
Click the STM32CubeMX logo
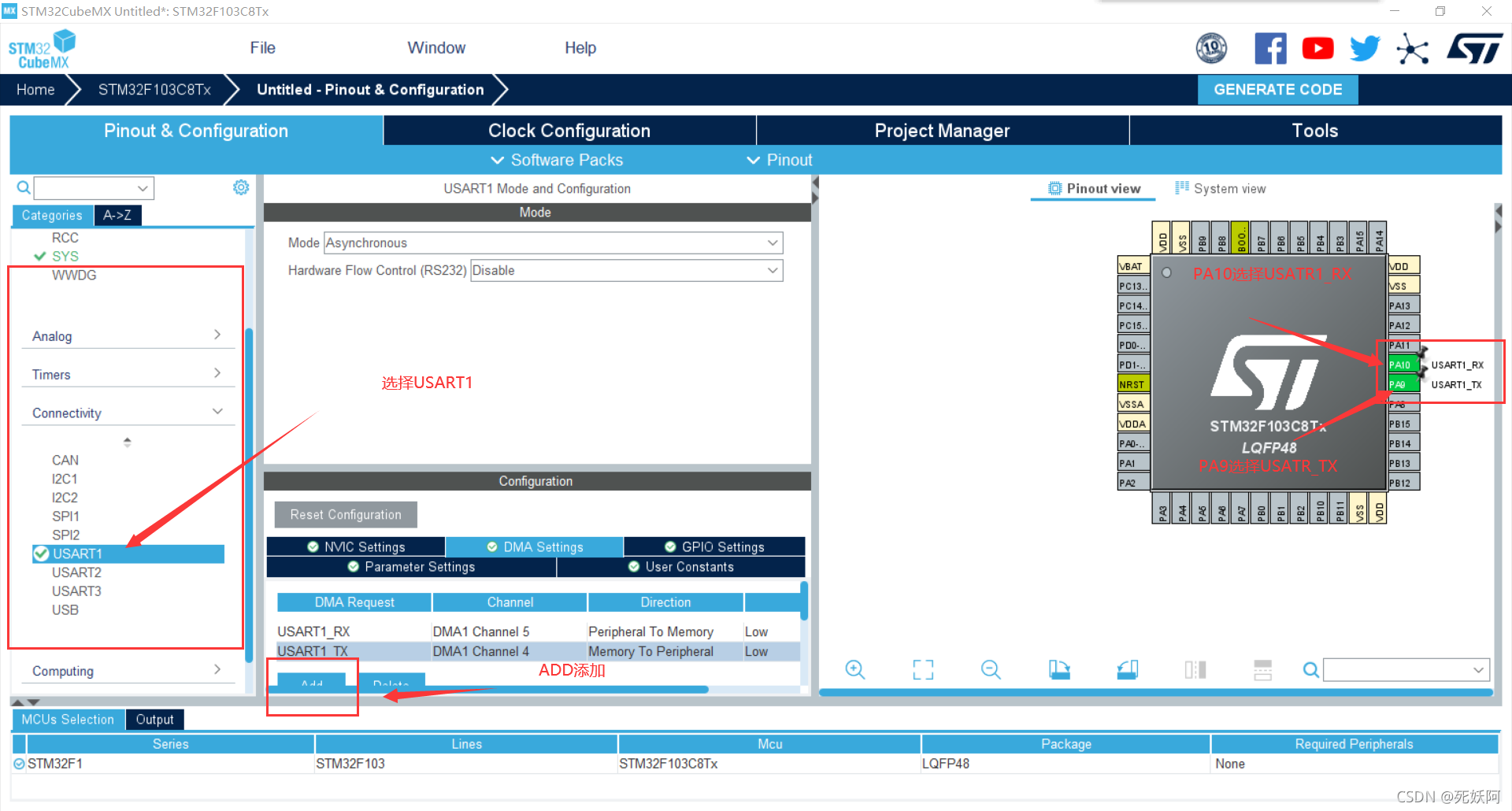43,50
